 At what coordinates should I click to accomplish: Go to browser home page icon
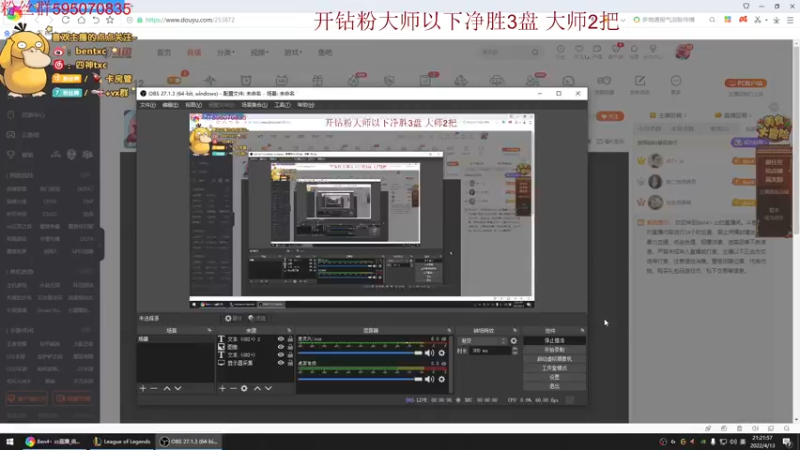tap(81, 20)
